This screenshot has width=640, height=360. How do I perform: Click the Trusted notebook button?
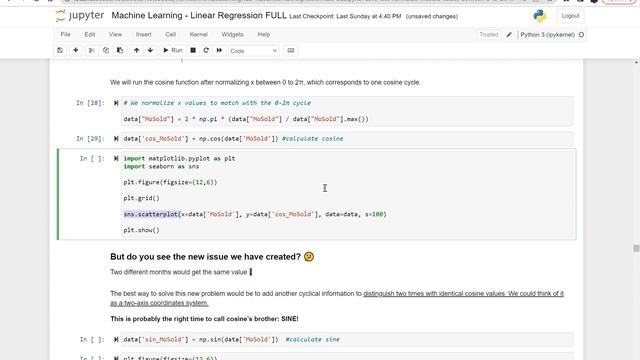[489, 35]
